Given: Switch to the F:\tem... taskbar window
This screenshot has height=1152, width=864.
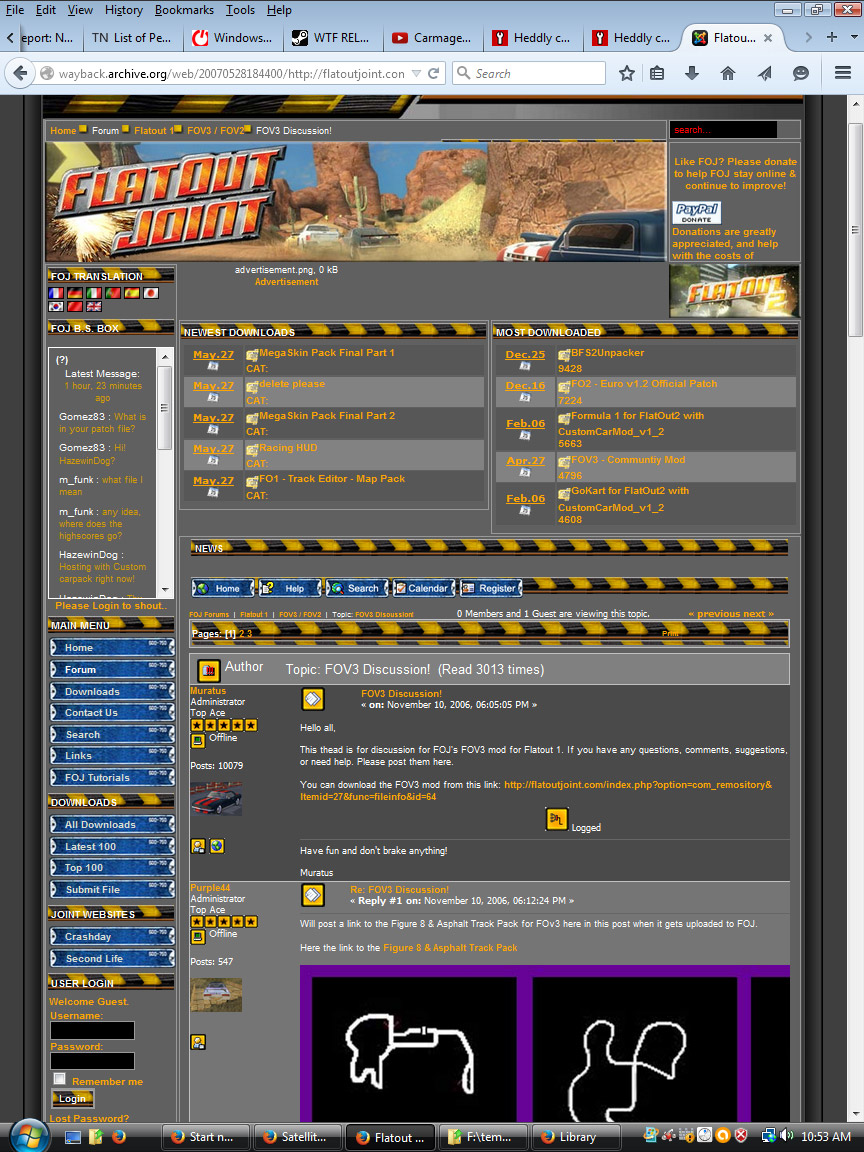Looking at the screenshot, I should (x=484, y=1137).
